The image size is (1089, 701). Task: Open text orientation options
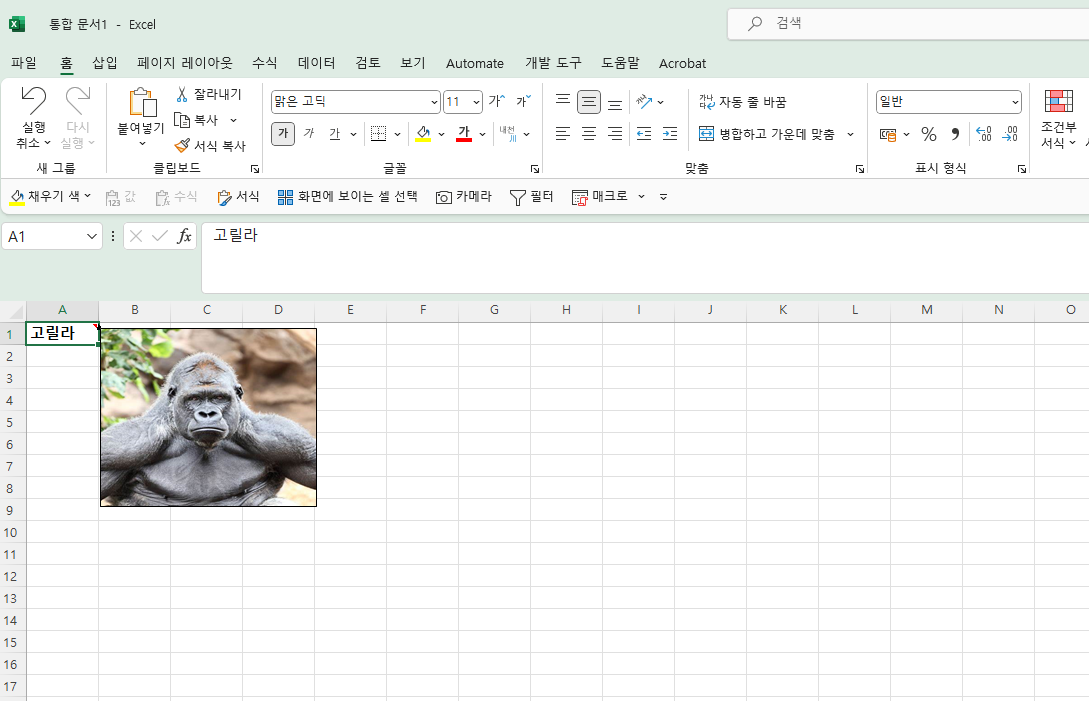pyautogui.click(x=650, y=102)
